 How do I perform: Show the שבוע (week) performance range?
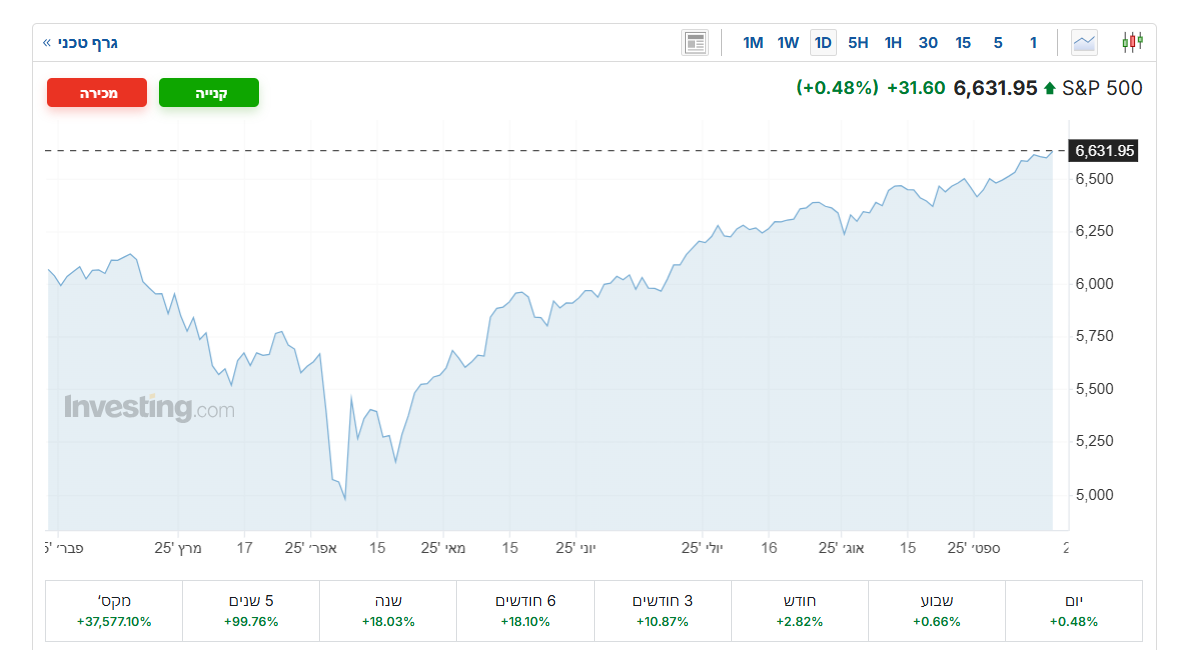[x=937, y=611]
